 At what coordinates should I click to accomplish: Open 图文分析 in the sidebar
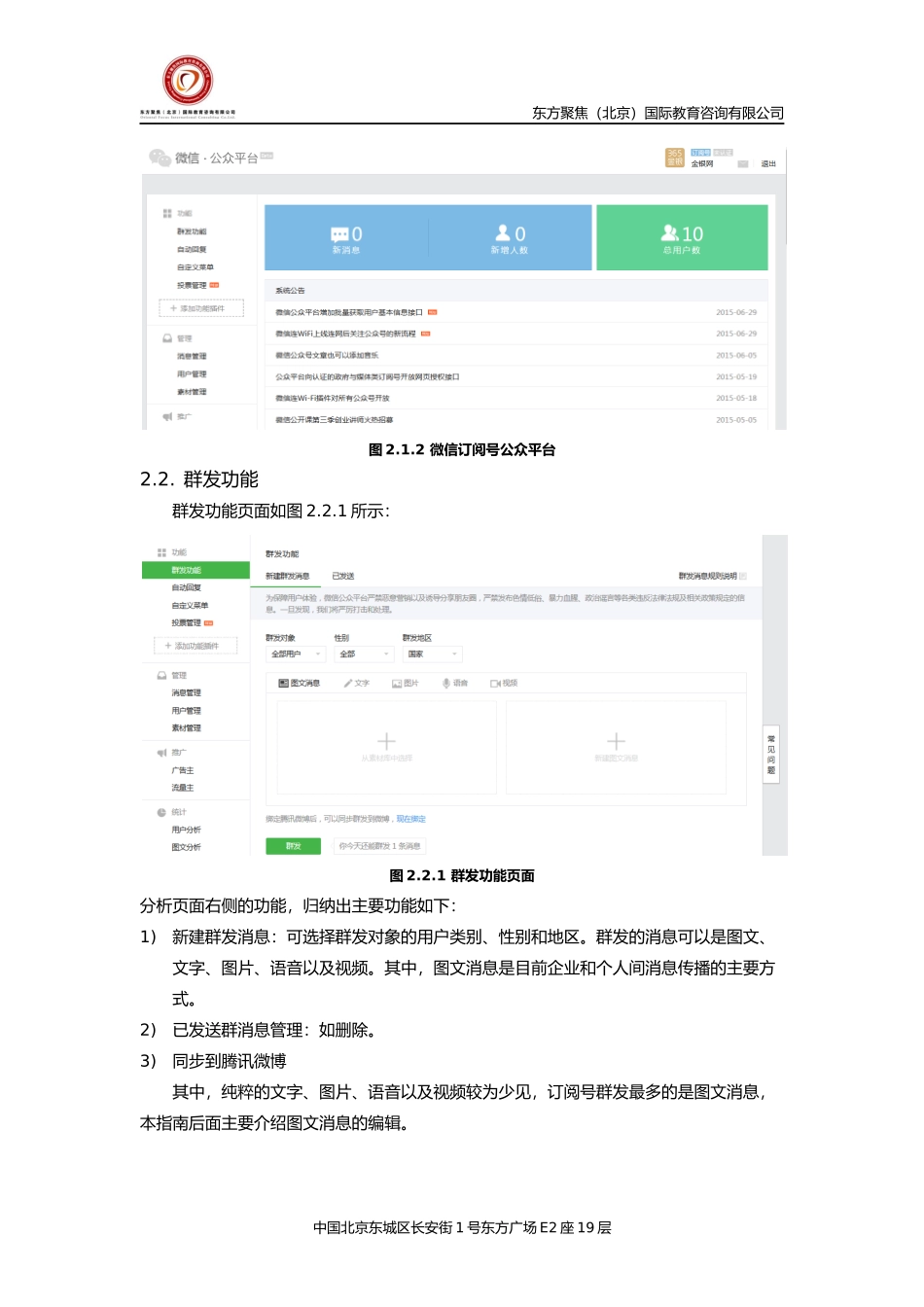[x=187, y=847]
